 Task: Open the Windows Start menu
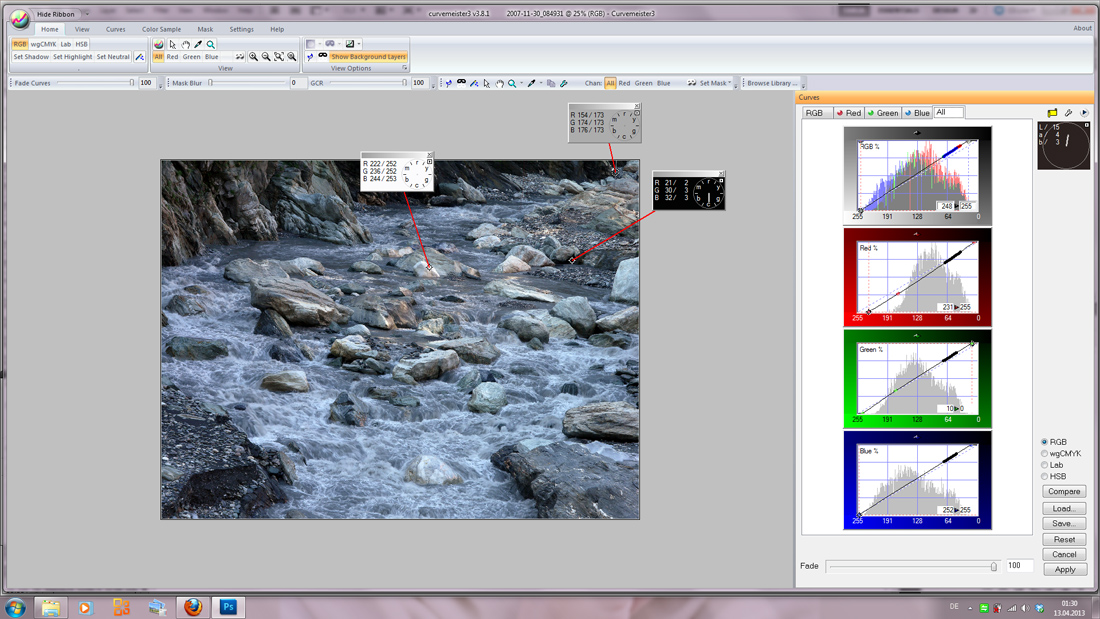(x=15, y=608)
